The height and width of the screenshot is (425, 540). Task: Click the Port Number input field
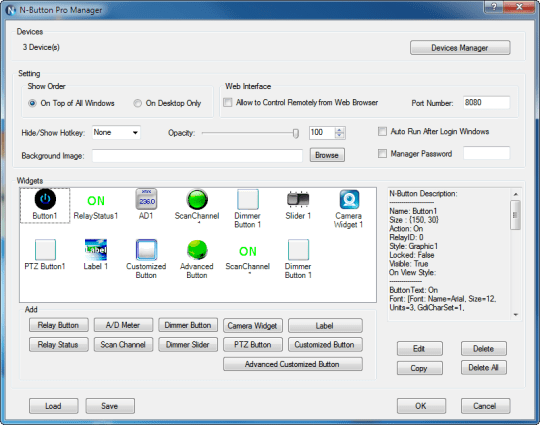(486, 103)
